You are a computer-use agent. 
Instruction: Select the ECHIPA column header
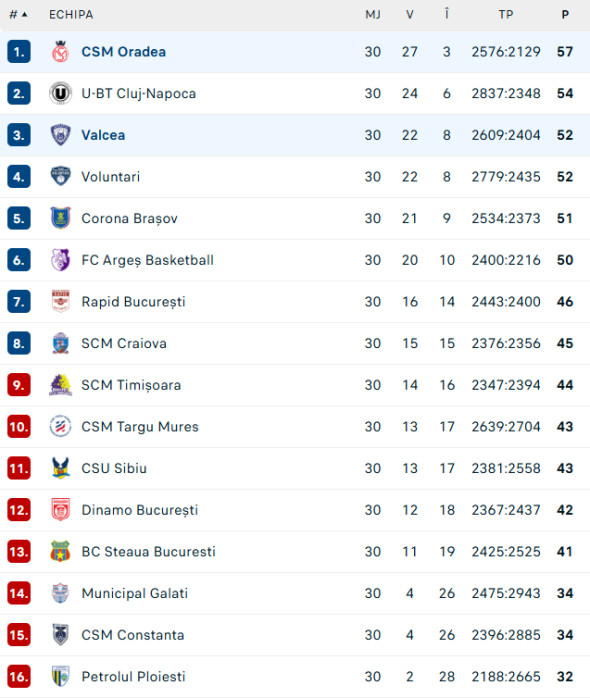[x=71, y=15]
